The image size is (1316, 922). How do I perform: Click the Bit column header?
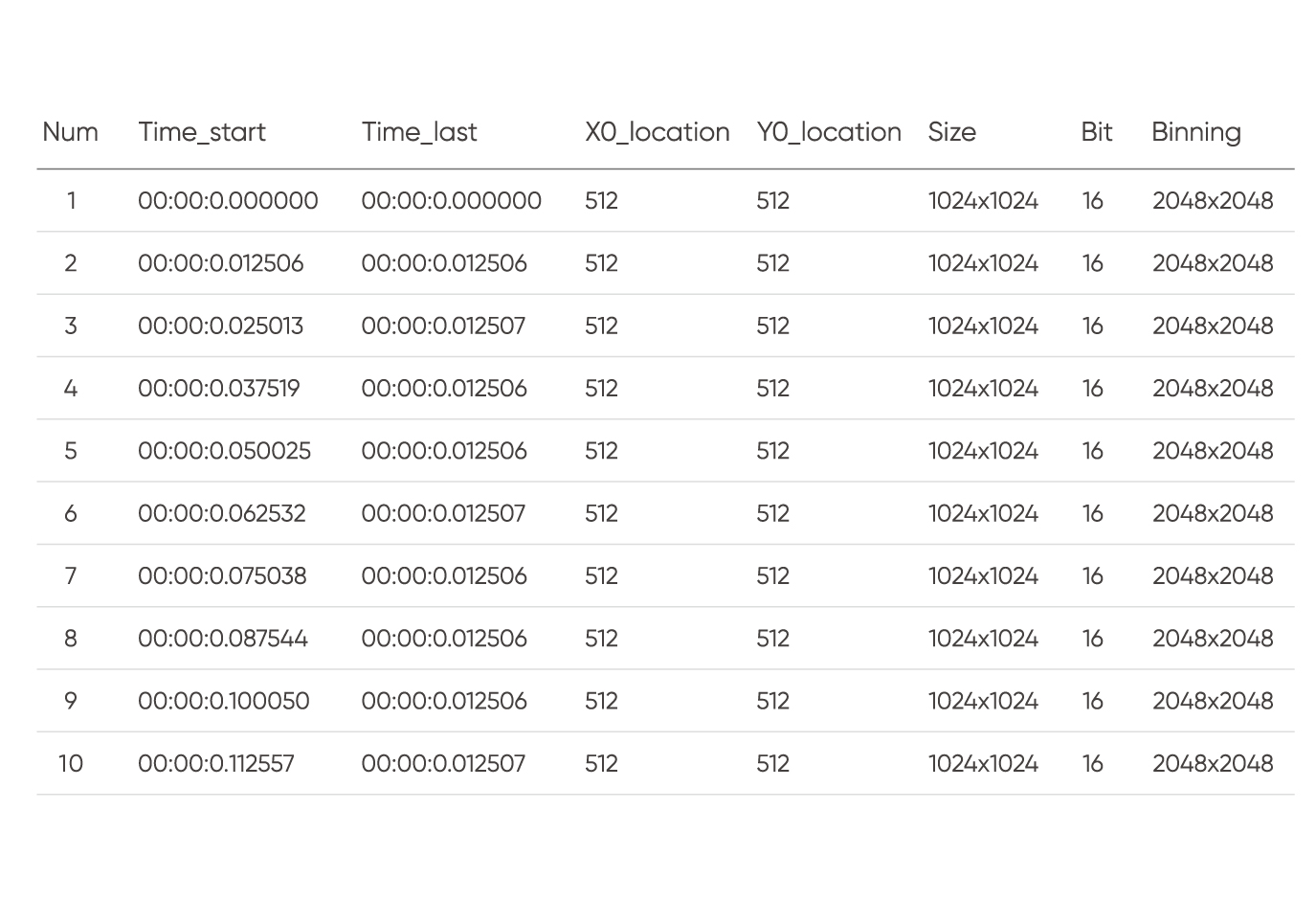click(x=1096, y=132)
